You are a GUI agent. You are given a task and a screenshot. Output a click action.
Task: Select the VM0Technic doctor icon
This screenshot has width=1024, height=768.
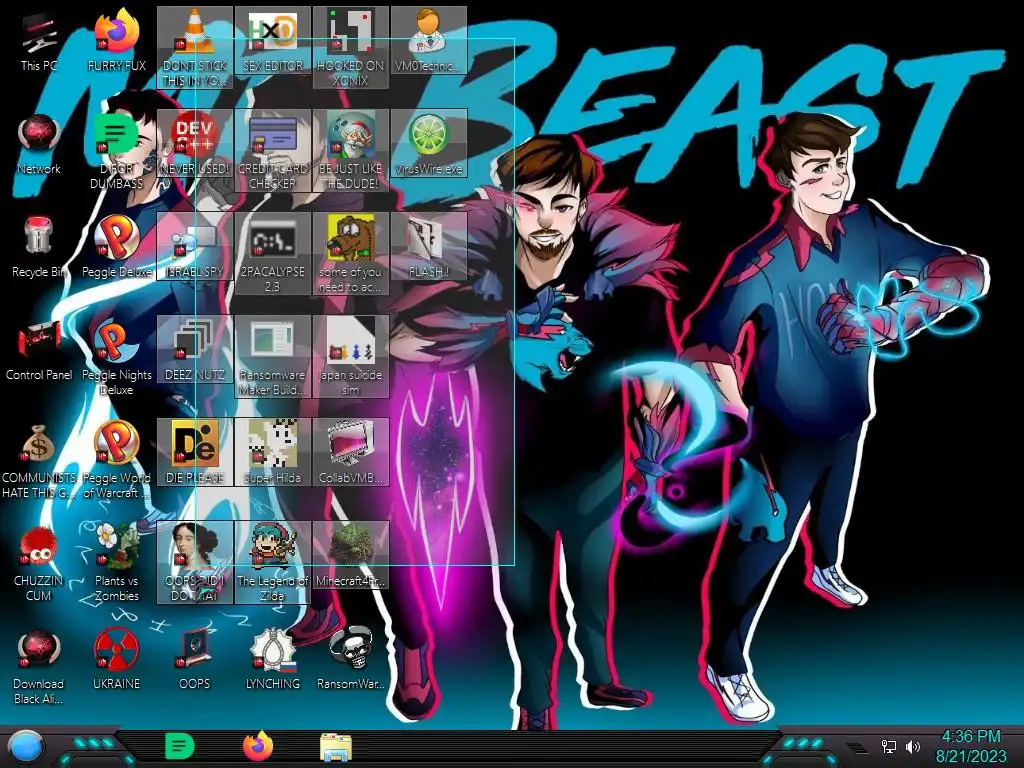428,38
